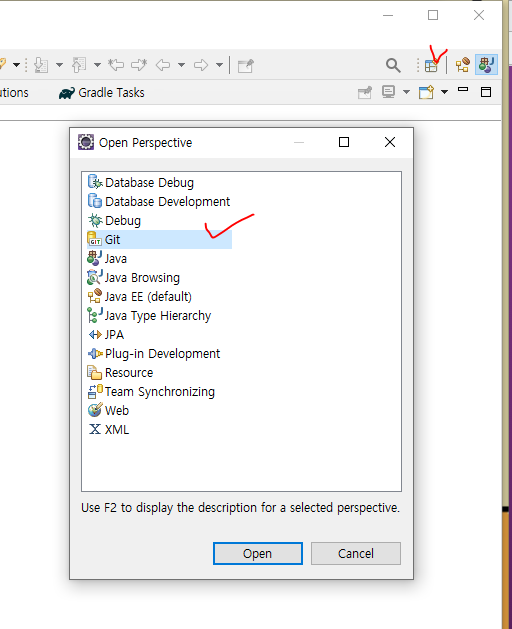Minimize the console view panel
Image resolution: width=512 pixels, height=629 pixels.
coord(463,89)
